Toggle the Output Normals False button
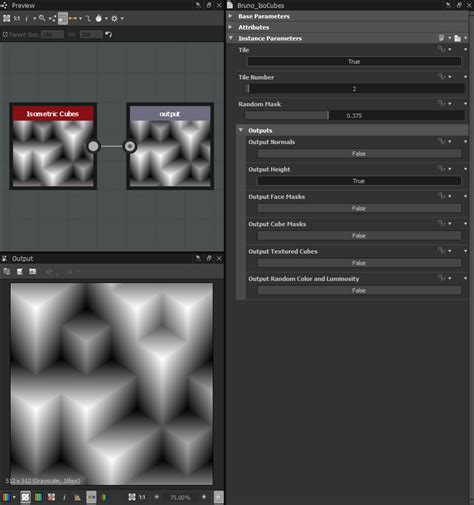The height and width of the screenshot is (505, 474). point(359,154)
